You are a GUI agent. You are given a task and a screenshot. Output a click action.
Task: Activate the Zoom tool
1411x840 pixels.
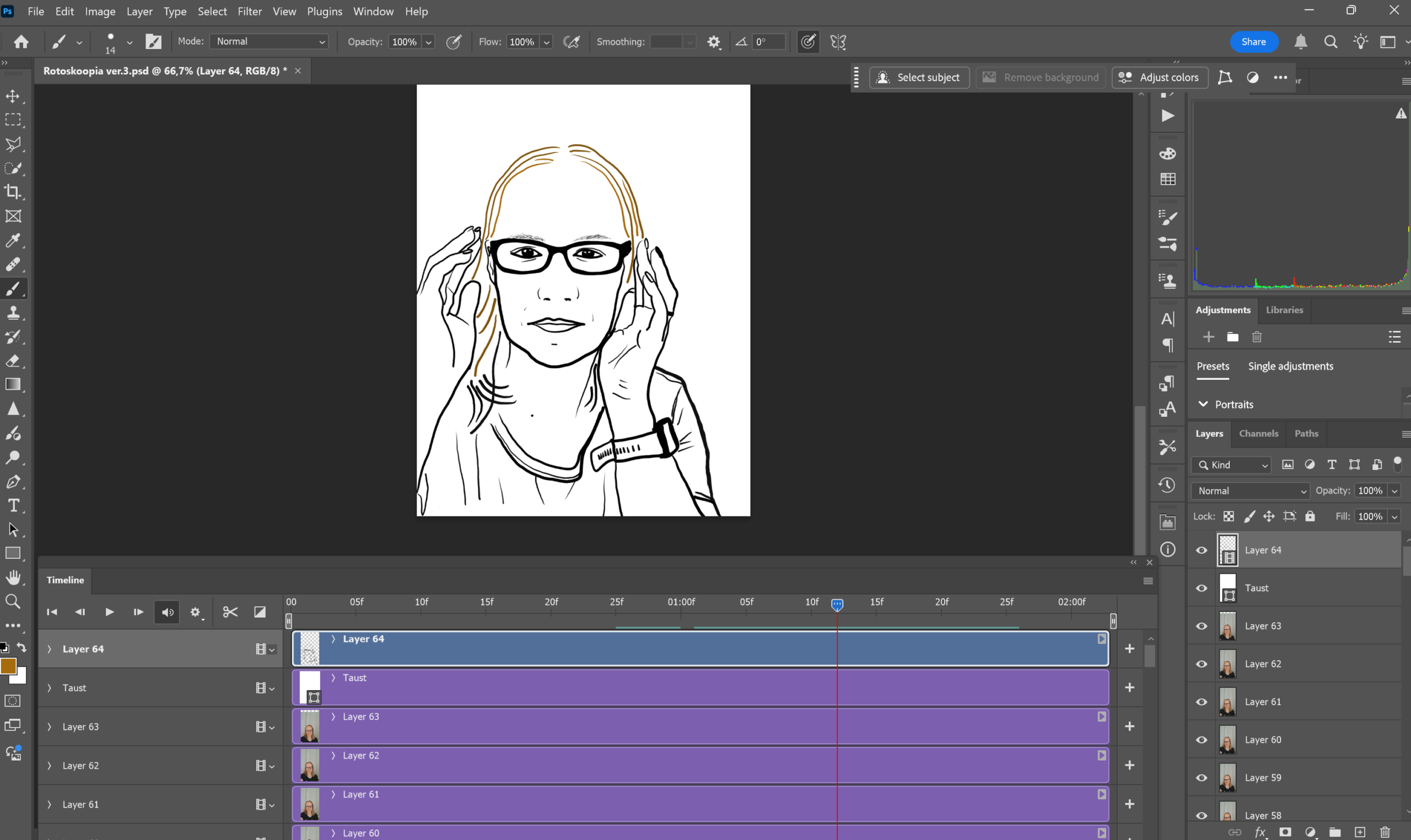[x=13, y=601]
